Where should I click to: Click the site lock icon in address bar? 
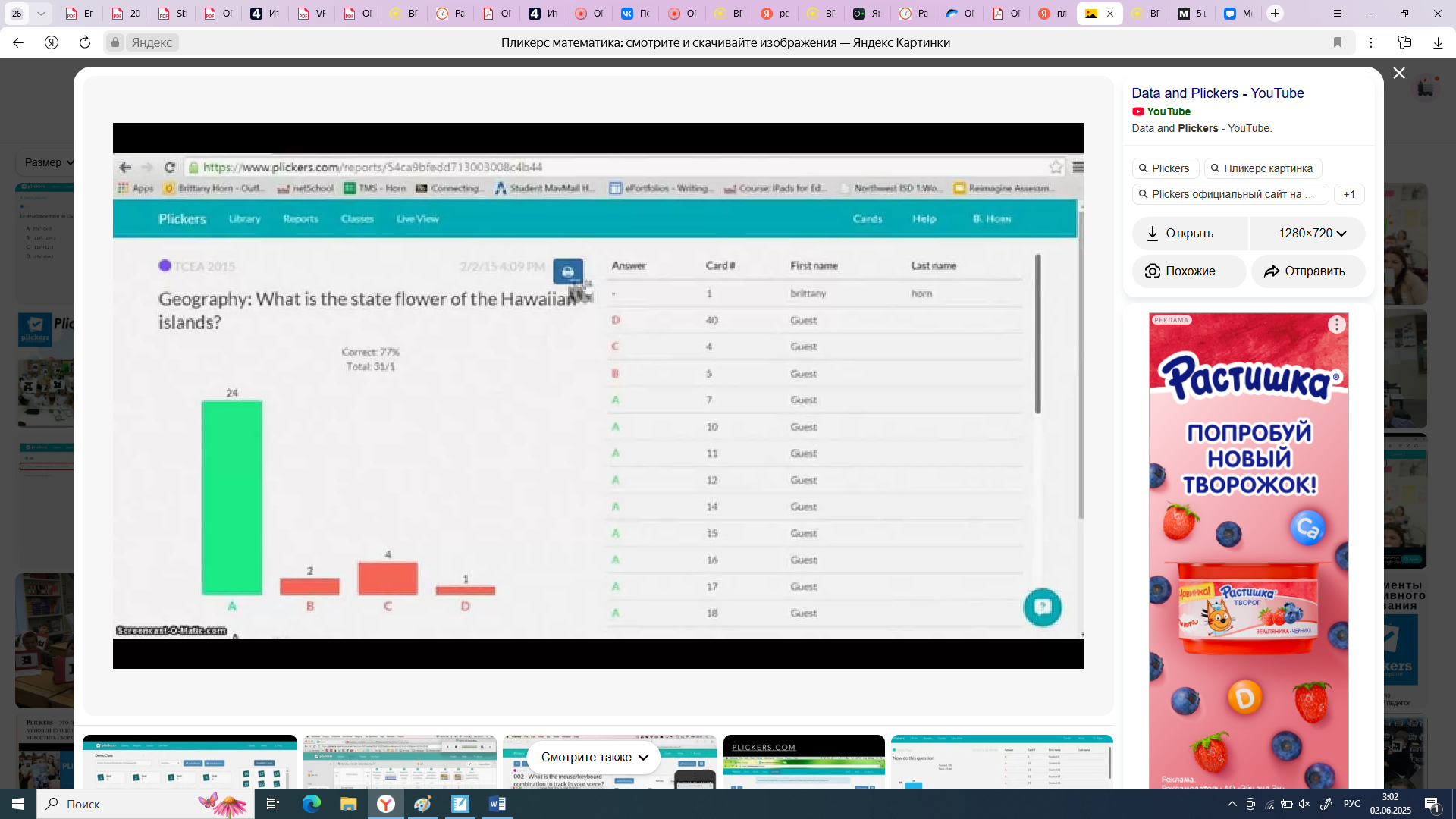pyautogui.click(x=115, y=42)
